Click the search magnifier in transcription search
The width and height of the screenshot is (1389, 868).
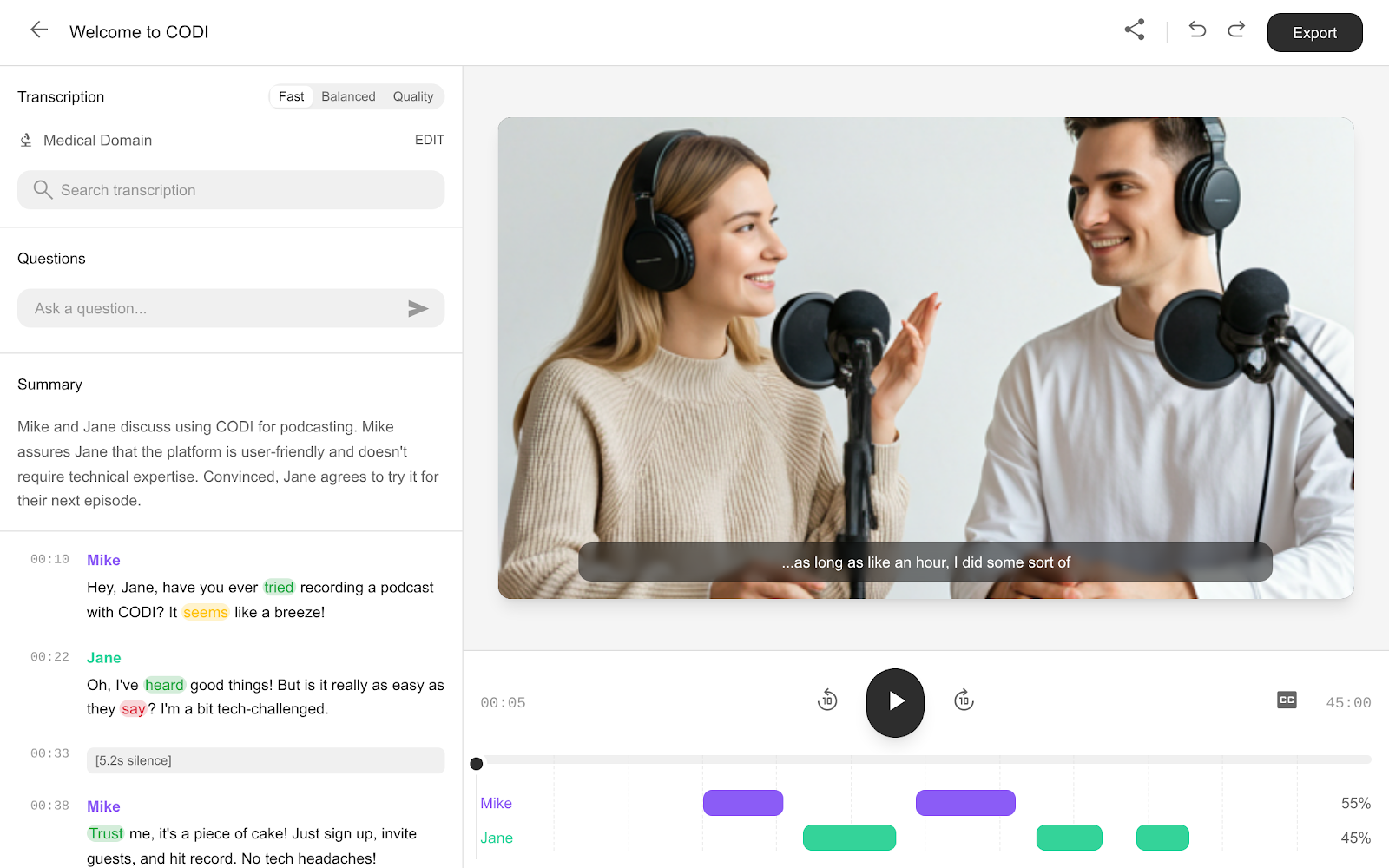point(42,189)
